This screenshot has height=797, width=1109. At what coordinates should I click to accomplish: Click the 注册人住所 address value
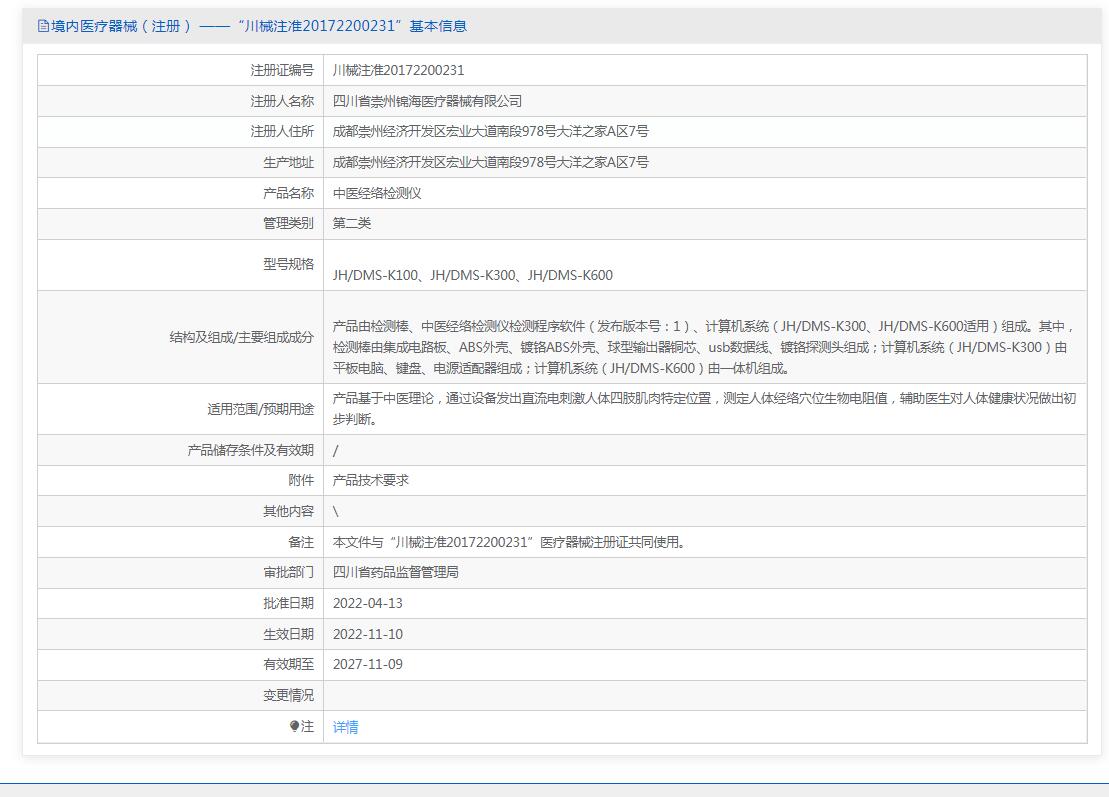click(490, 131)
